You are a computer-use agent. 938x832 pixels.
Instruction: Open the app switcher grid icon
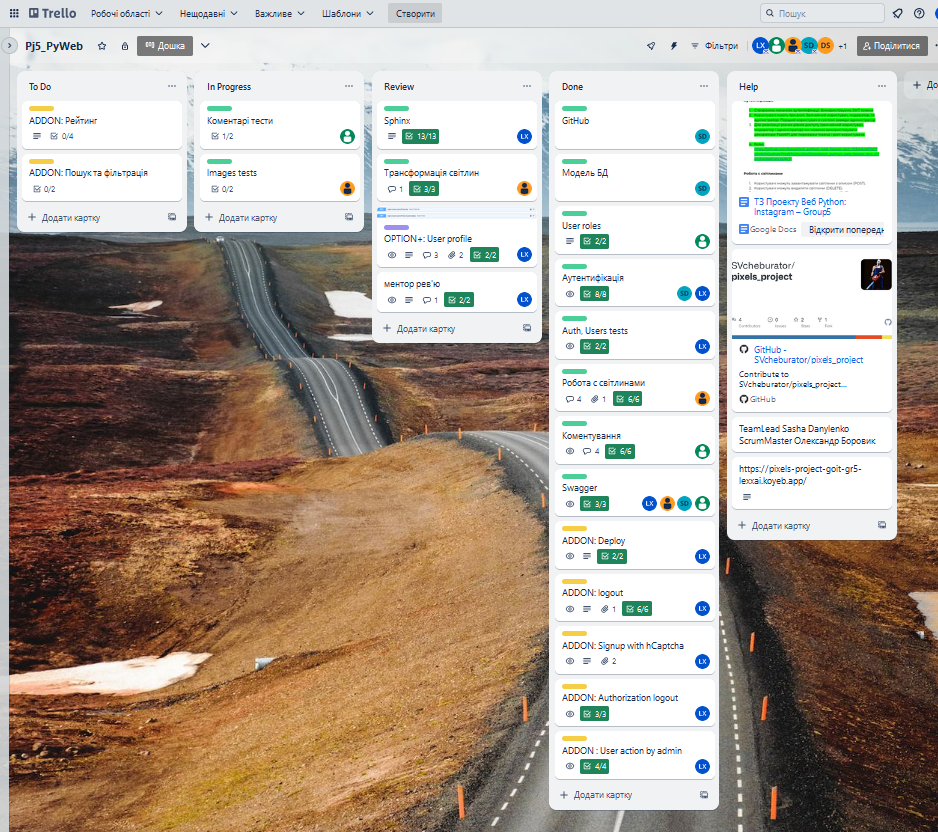point(14,13)
